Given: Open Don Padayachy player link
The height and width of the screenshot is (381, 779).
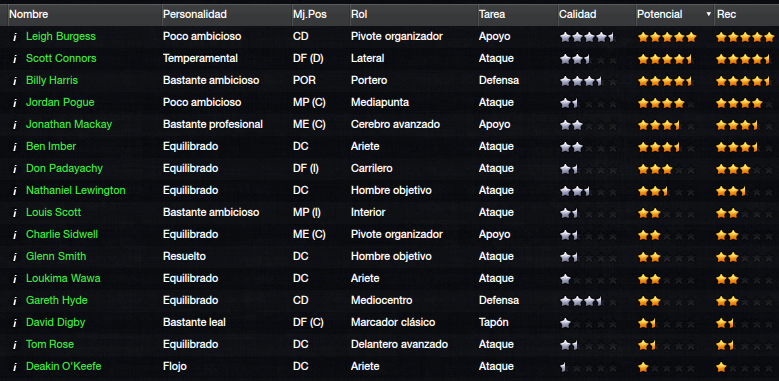Looking at the screenshot, I should (x=64, y=168).
